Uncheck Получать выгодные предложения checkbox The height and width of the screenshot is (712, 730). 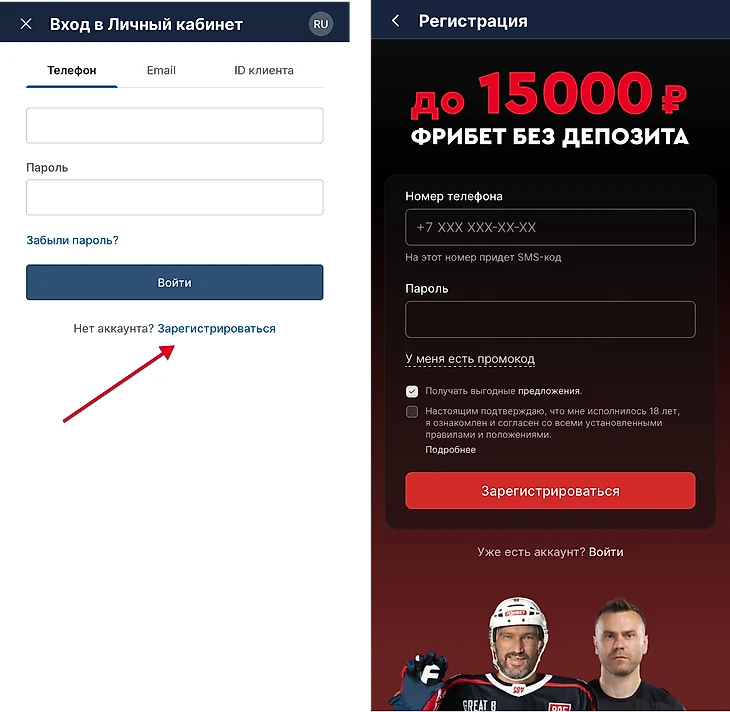(x=412, y=391)
